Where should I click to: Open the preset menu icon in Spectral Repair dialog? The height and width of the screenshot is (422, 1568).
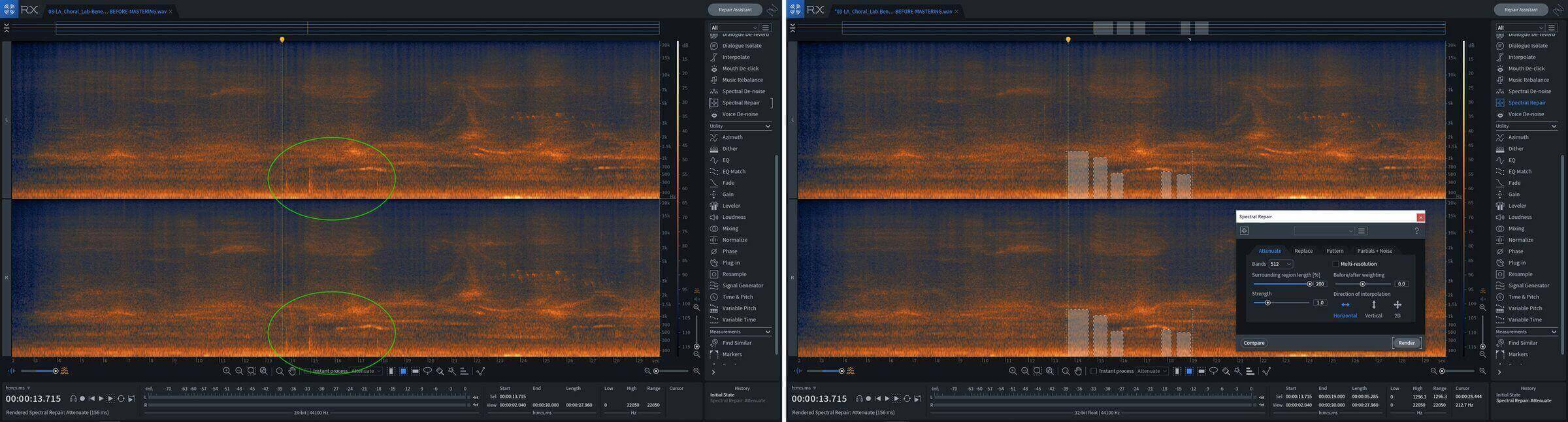click(x=1362, y=231)
